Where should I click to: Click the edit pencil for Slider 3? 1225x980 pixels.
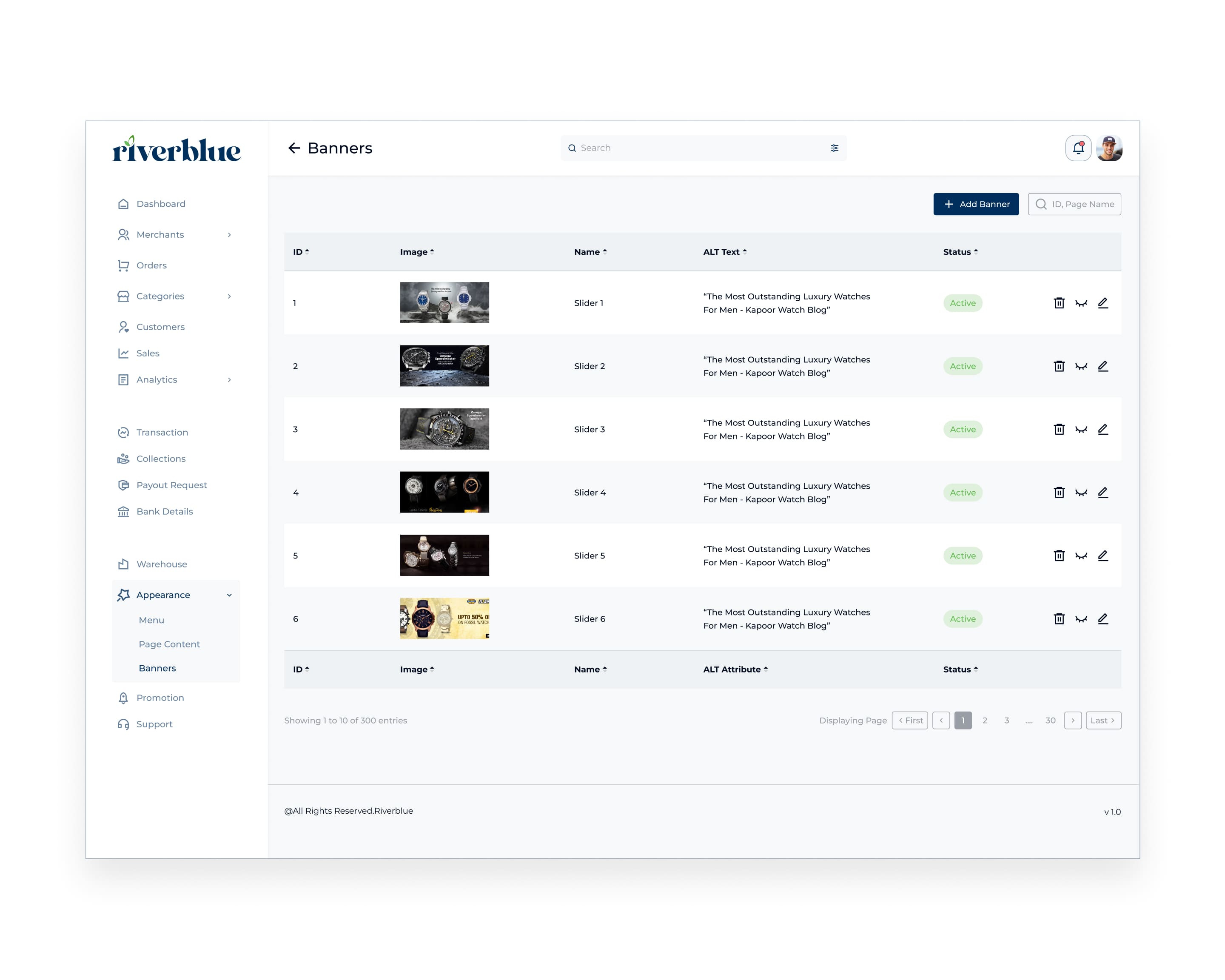pos(1103,429)
